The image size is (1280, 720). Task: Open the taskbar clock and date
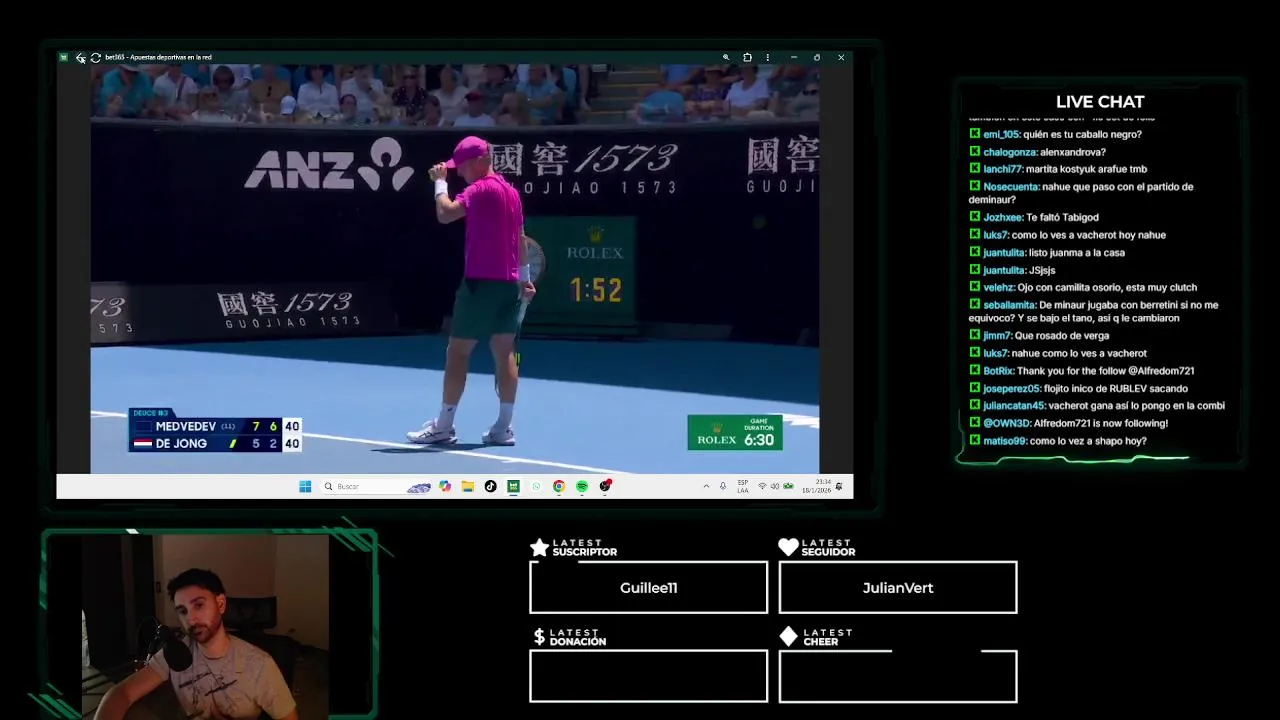pyautogui.click(x=819, y=487)
